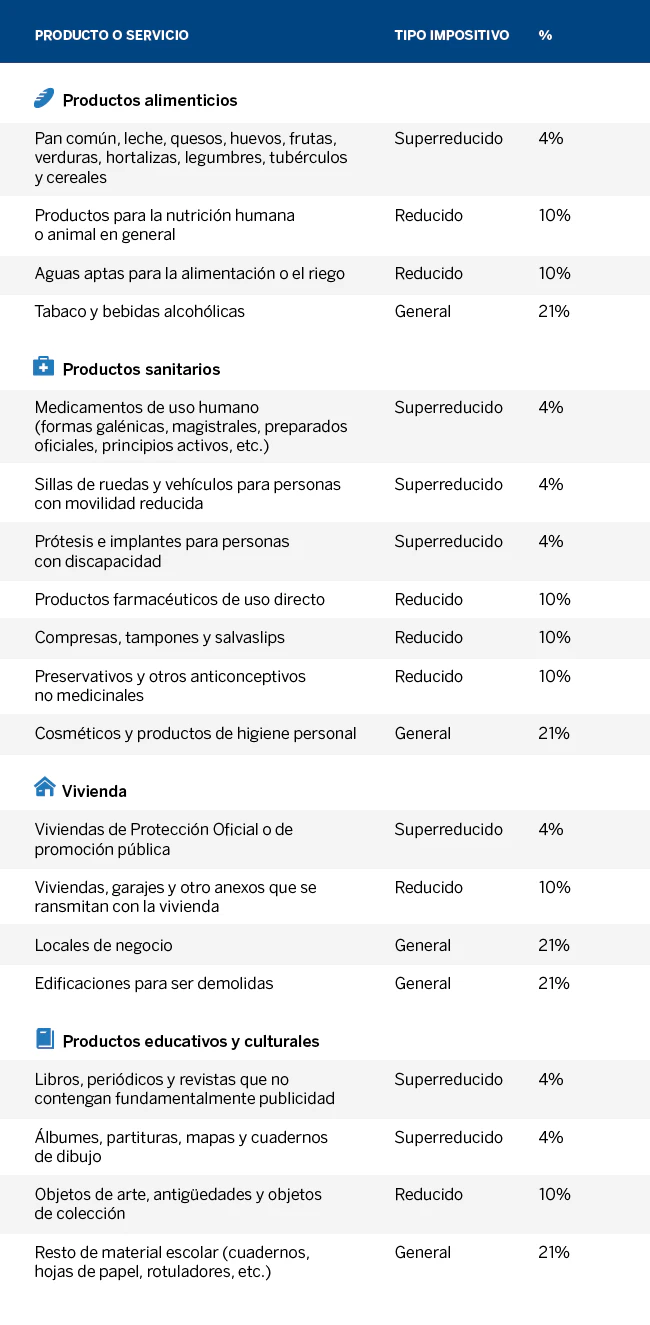Image resolution: width=650 pixels, height=1325 pixels.
Task: Click the PRODUCTO O SERVICIO column header
Action: [x=112, y=35]
